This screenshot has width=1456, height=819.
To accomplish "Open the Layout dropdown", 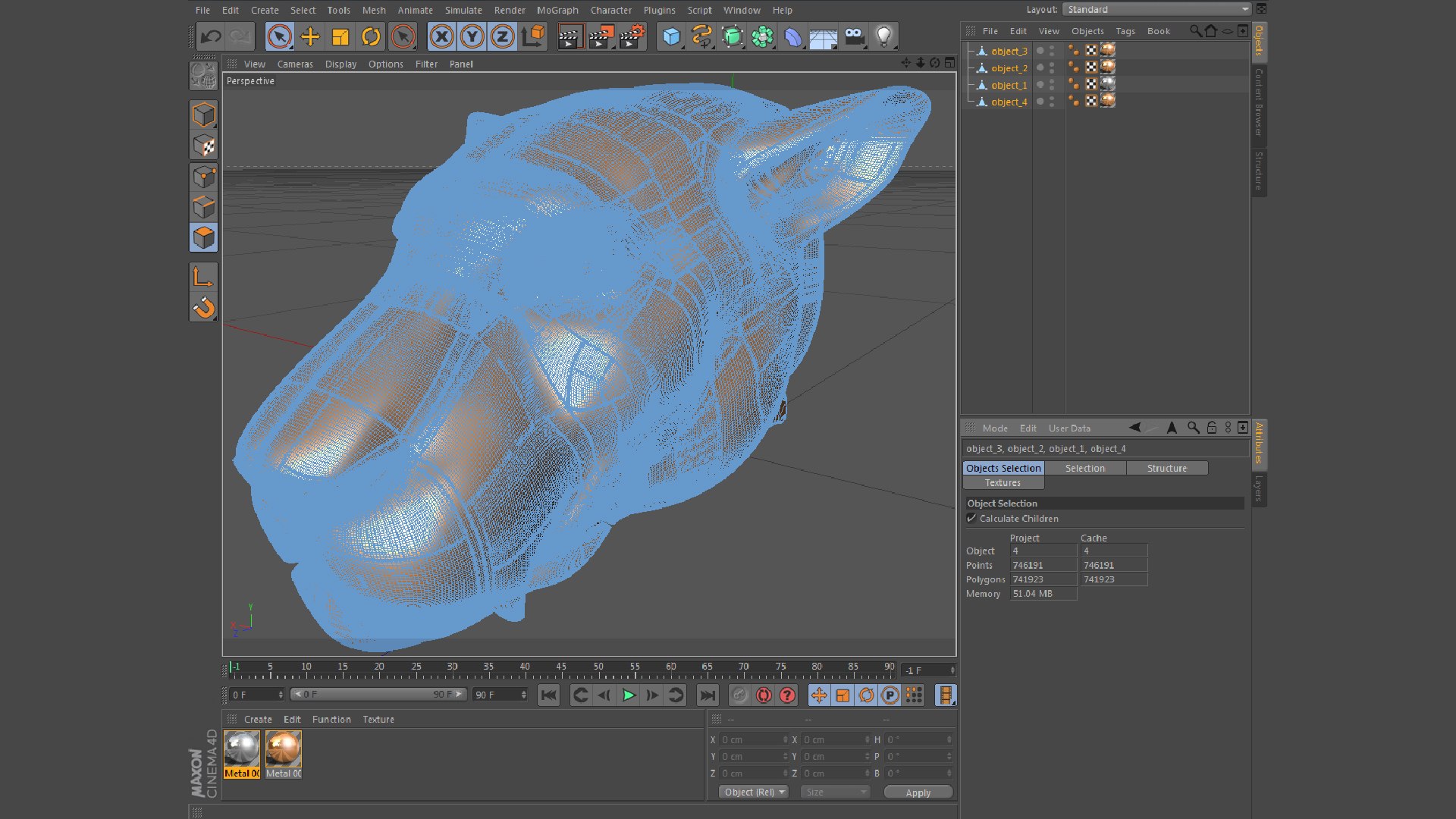I will click(x=1156, y=9).
